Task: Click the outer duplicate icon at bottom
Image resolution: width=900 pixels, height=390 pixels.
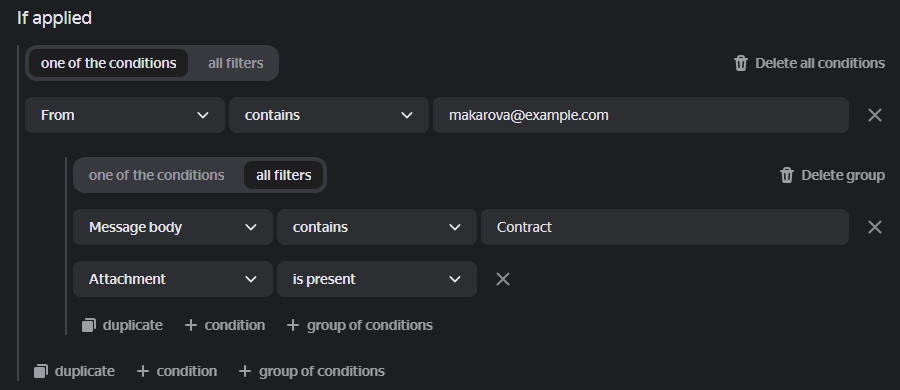Action: tap(40, 371)
